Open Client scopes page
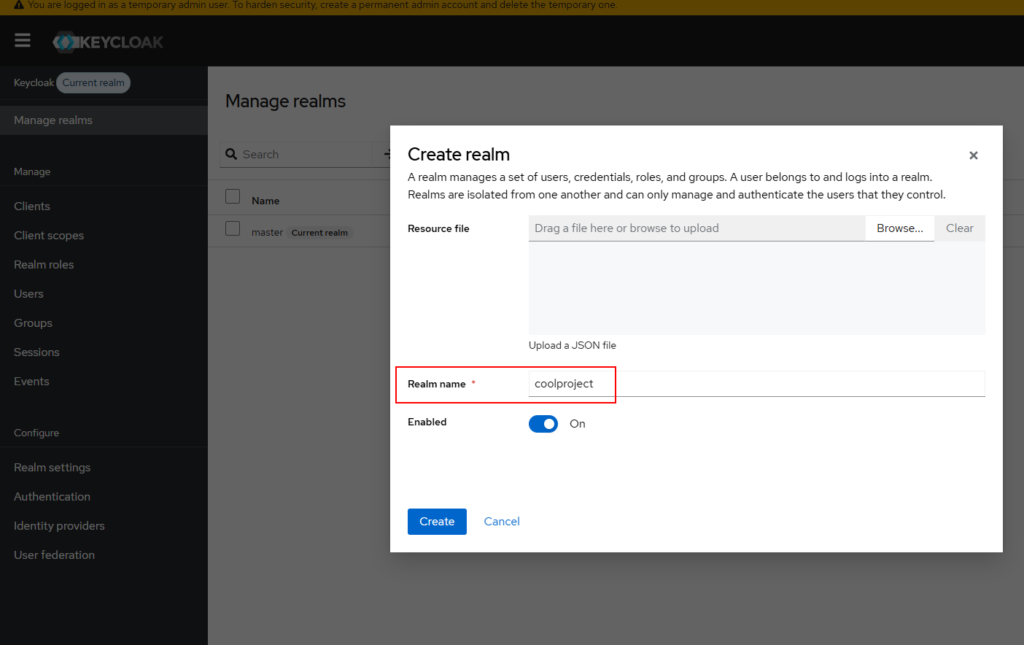 [49, 236]
